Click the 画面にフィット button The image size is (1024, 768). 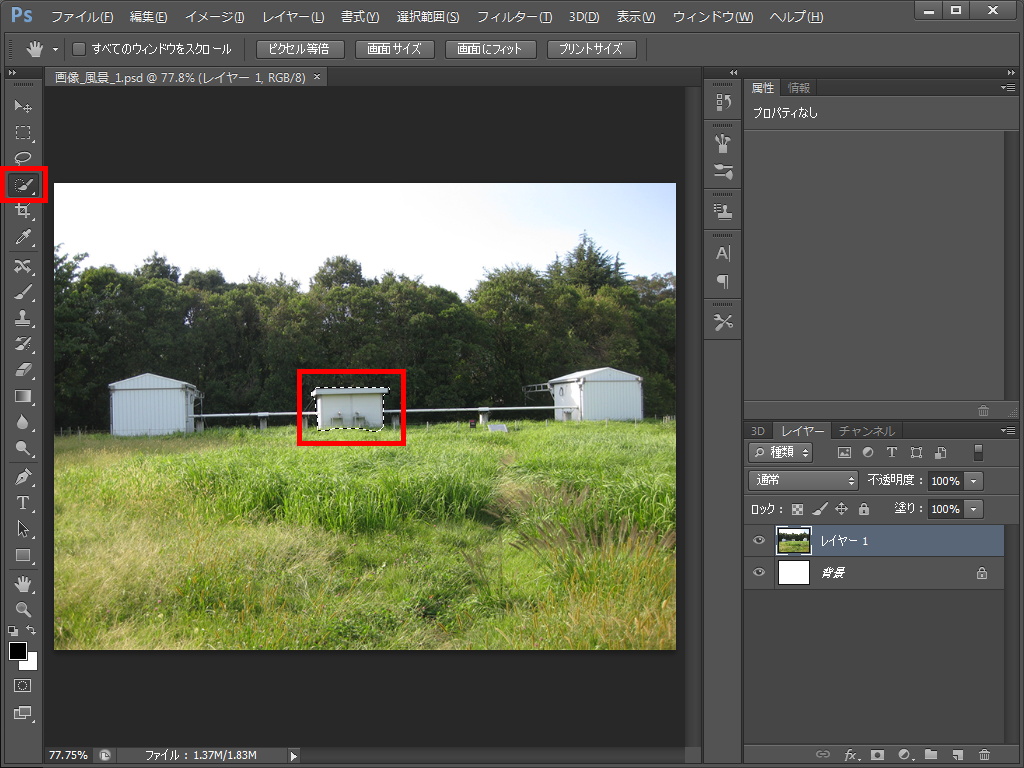tap(490, 49)
